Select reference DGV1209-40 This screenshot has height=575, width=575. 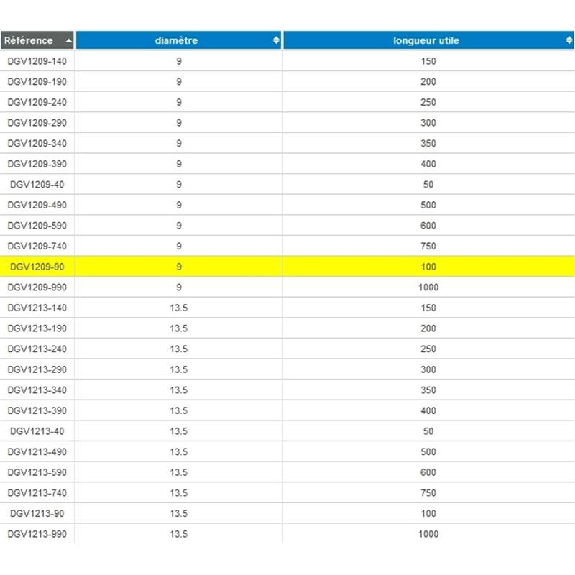(37, 184)
